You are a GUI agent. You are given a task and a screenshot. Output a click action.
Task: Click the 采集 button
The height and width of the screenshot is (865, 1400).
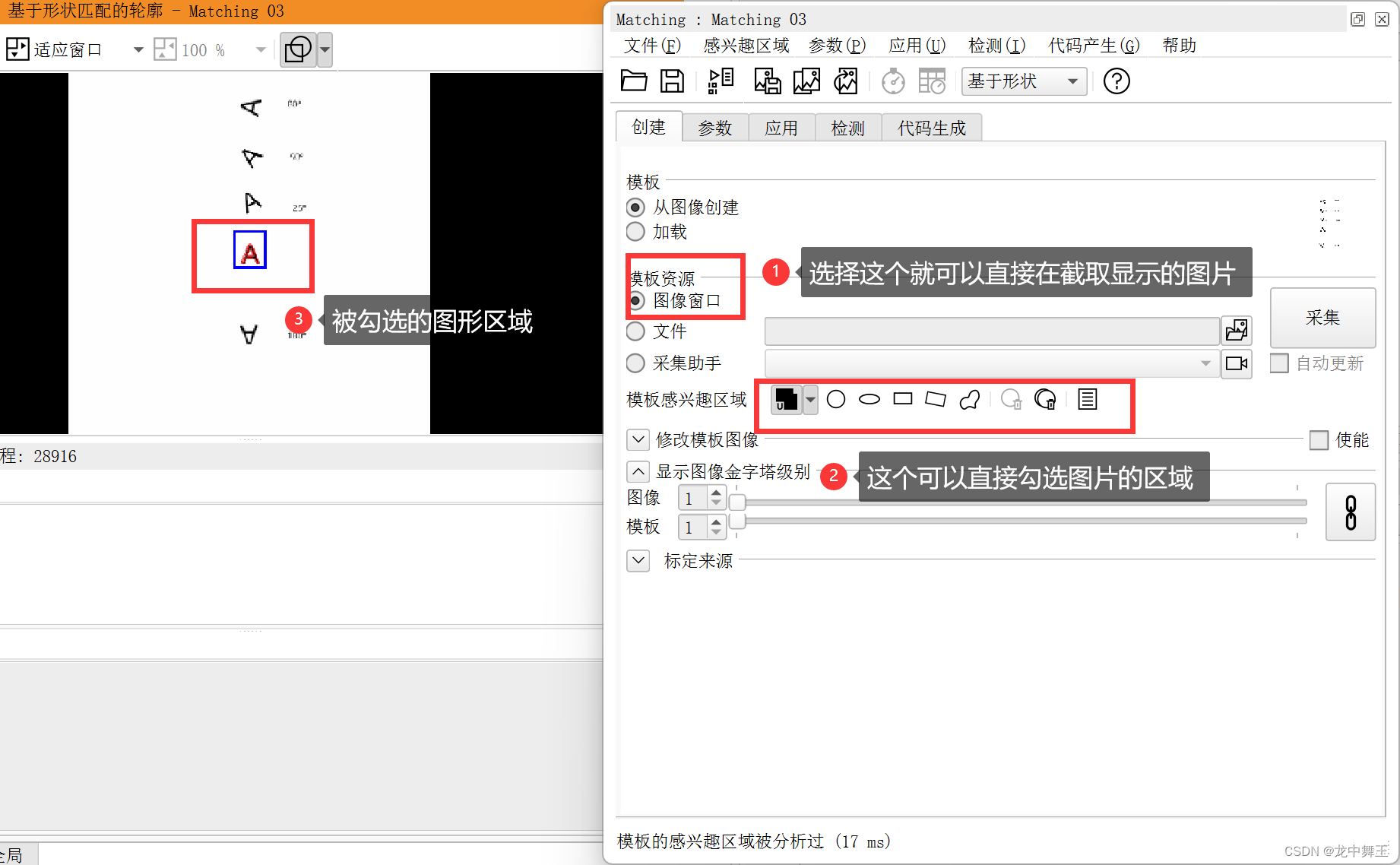tap(1322, 318)
